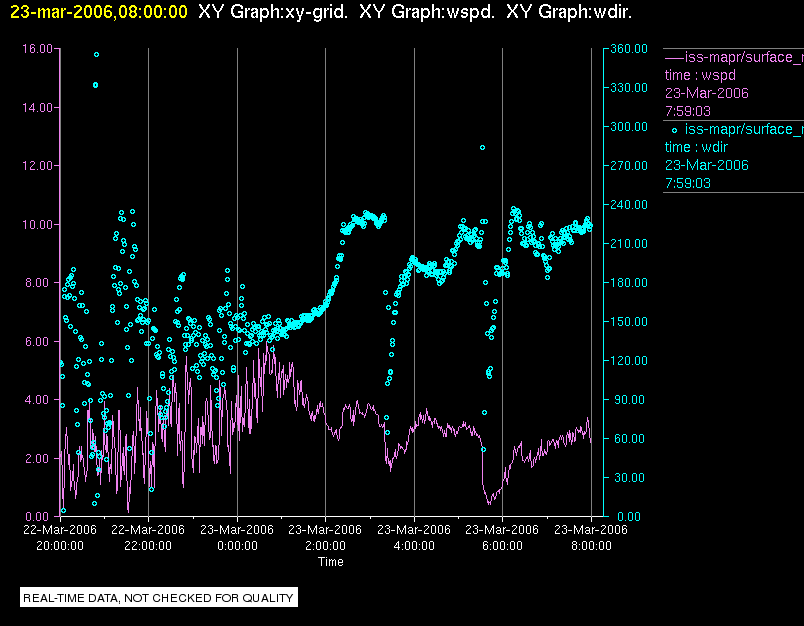
Task: Click the 120.00 wind direction axis label
Action: click(629, 360)
